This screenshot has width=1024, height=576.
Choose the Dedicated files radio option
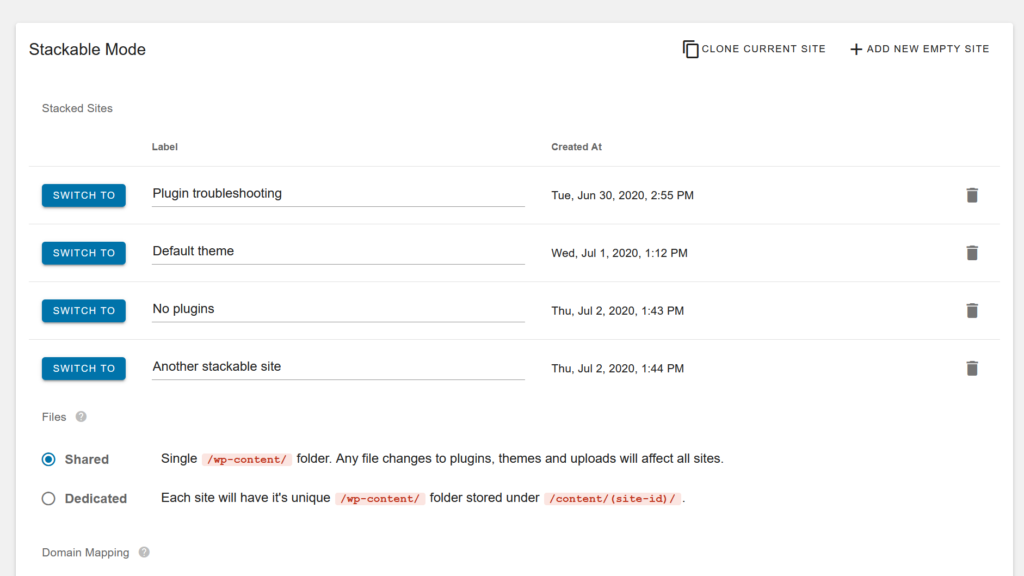coord(49,498)
